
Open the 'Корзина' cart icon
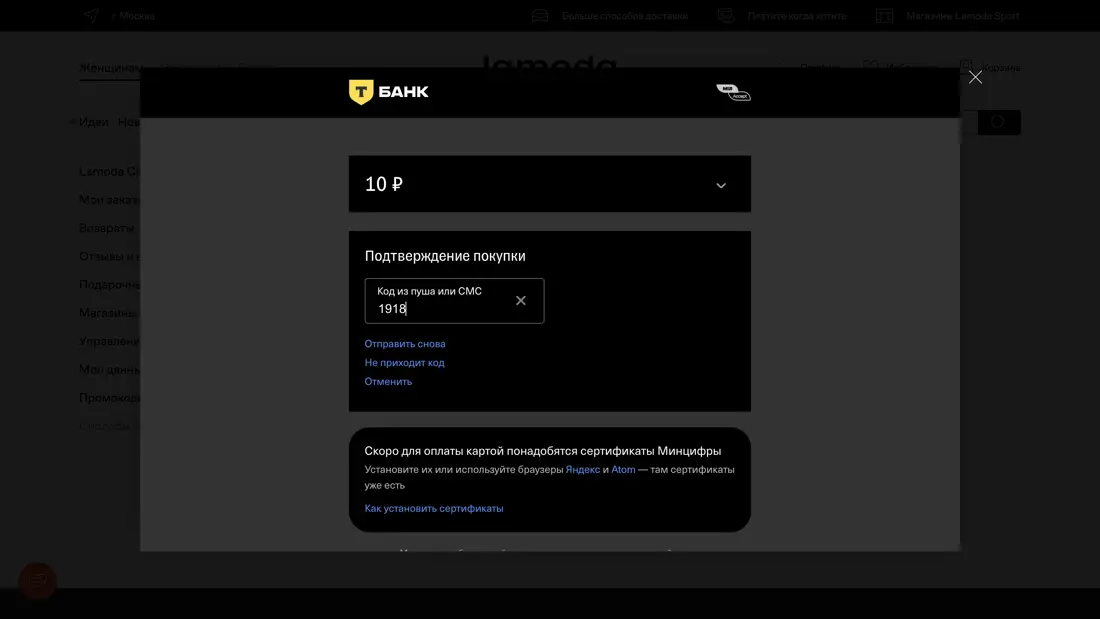click(966, 67)
